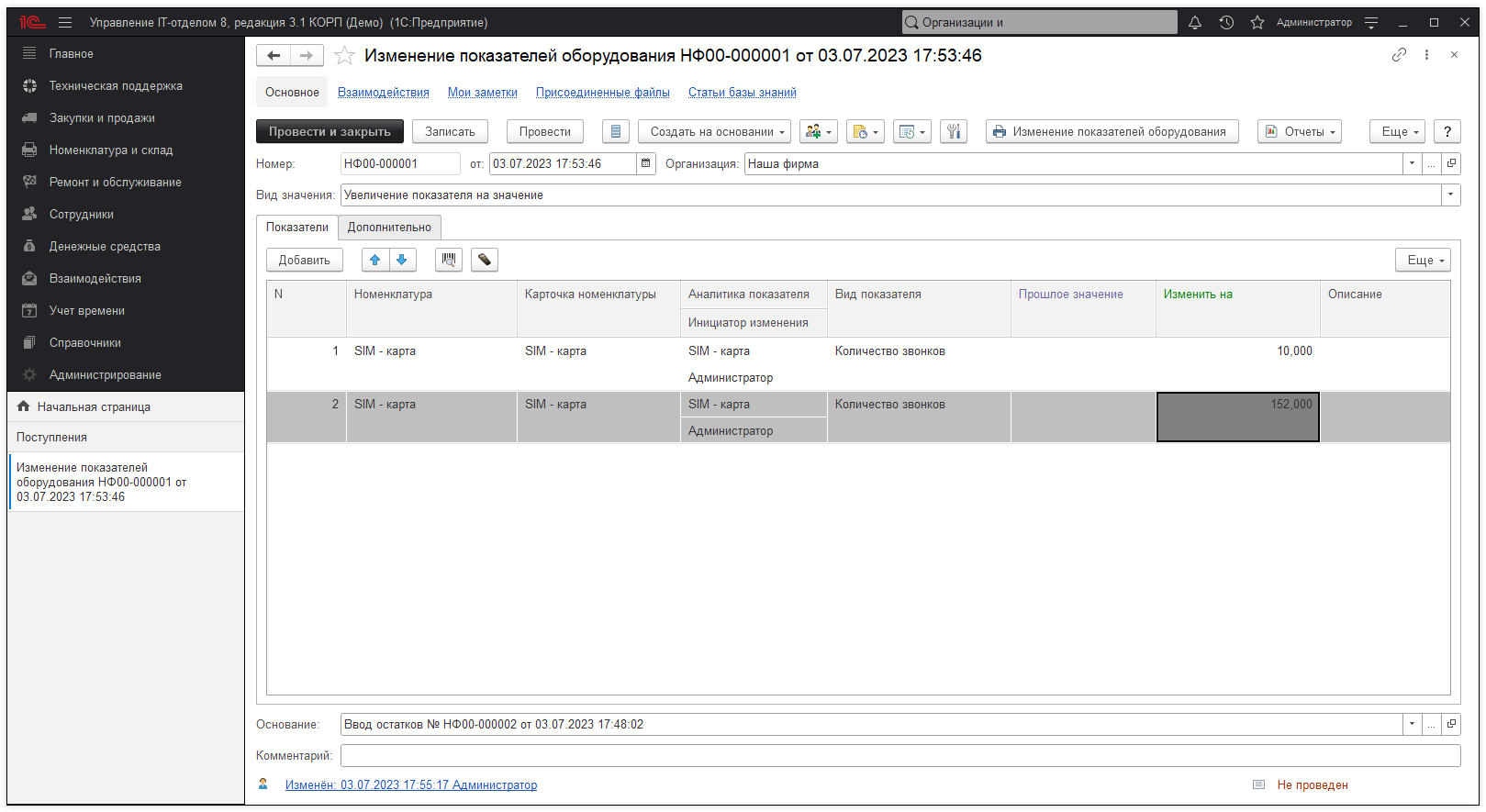
Task: Copy link to this document
Action: pos(1399,55)
